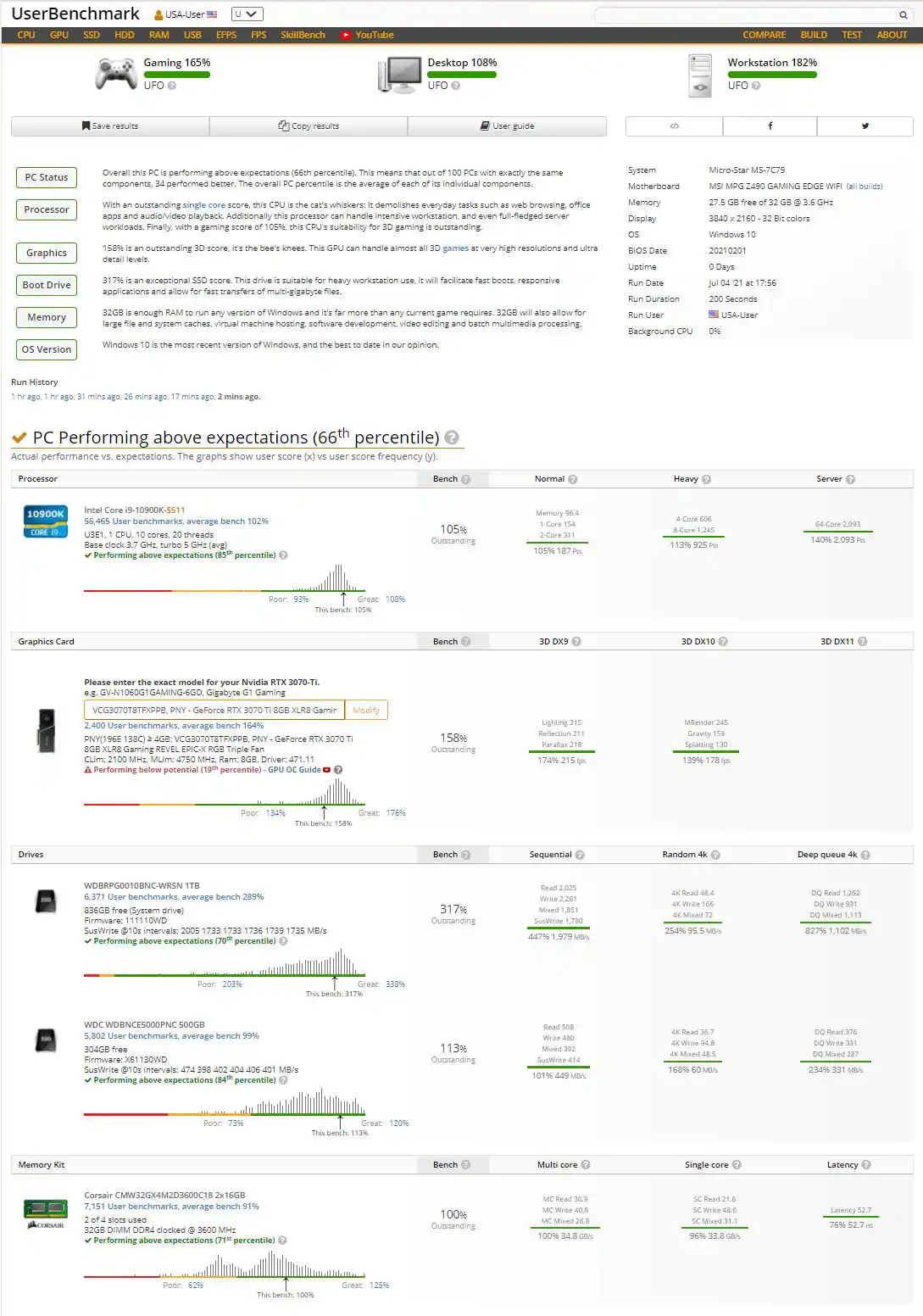Click the RTX 3070 graphics card thumbnail
The image size is (923, 1316).
pos(45,731)
